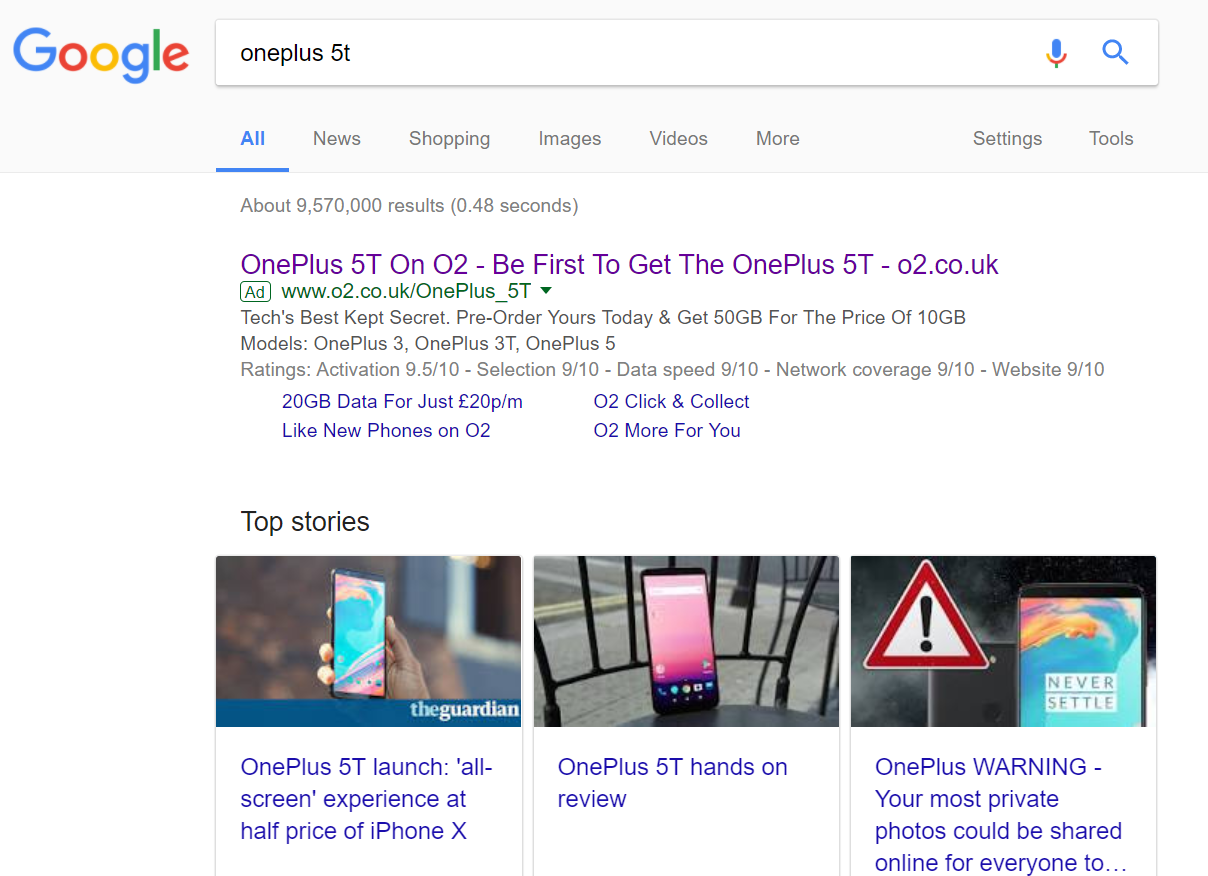Click the Google logo

point(101,54)
